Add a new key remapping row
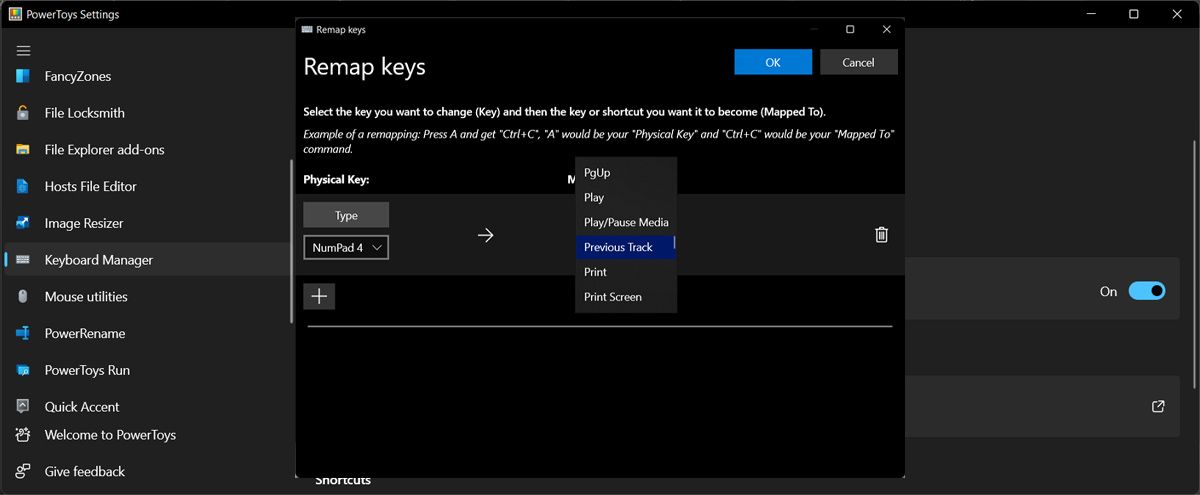1200x495 pixels. coord(319,296)
